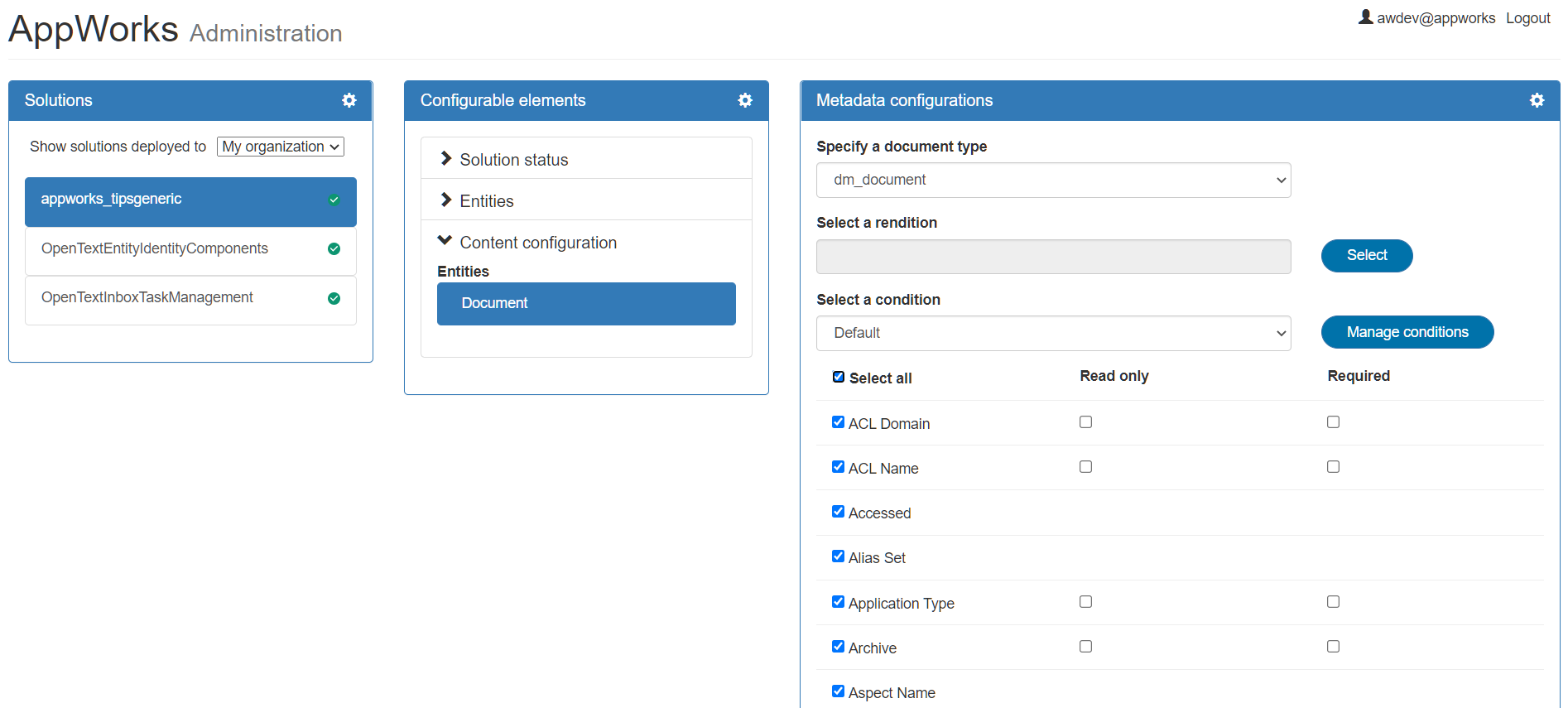
Task: Mark Application Type as Required
Action: click(1333, 602)
